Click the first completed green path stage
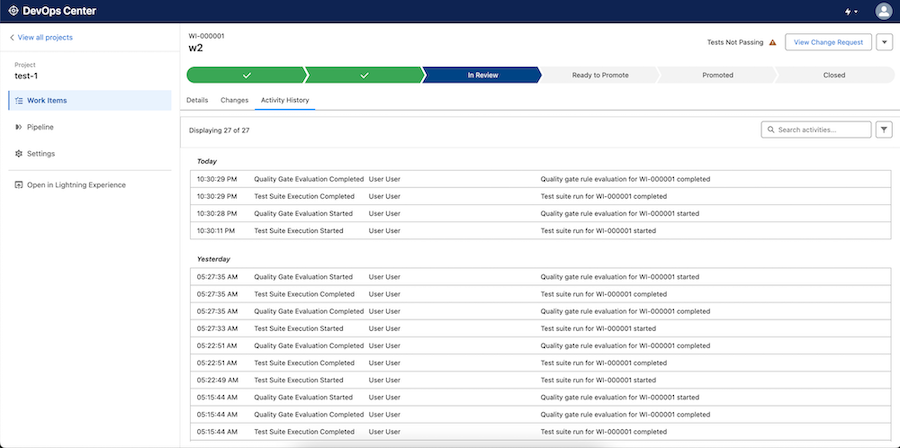 pyautogui.click(x=246, y=75)
